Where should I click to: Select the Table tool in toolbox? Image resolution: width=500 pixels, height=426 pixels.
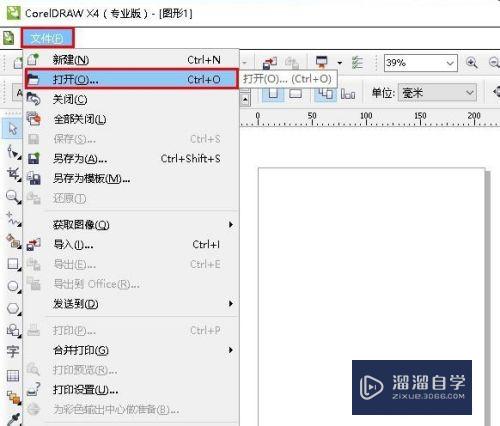tap(13, 376)
